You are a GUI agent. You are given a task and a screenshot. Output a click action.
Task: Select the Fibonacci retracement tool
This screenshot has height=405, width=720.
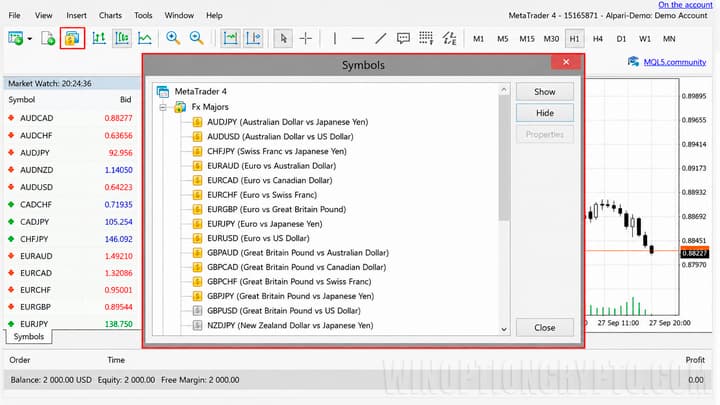449,39
